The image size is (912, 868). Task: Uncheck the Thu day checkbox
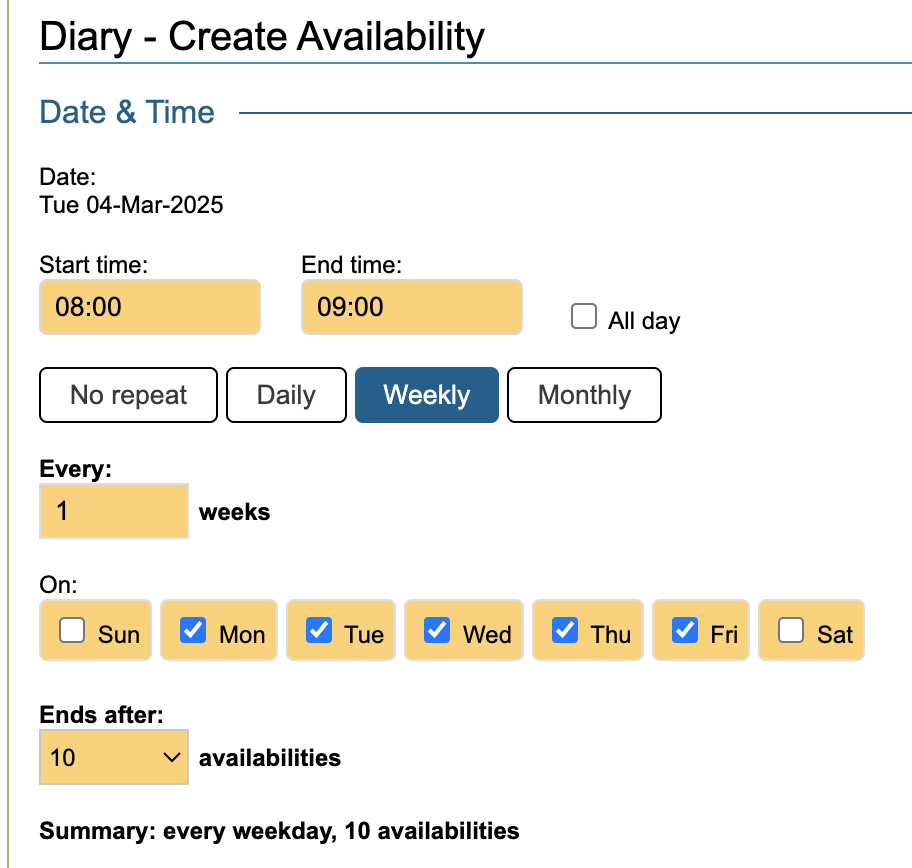(x=565, y=631)
